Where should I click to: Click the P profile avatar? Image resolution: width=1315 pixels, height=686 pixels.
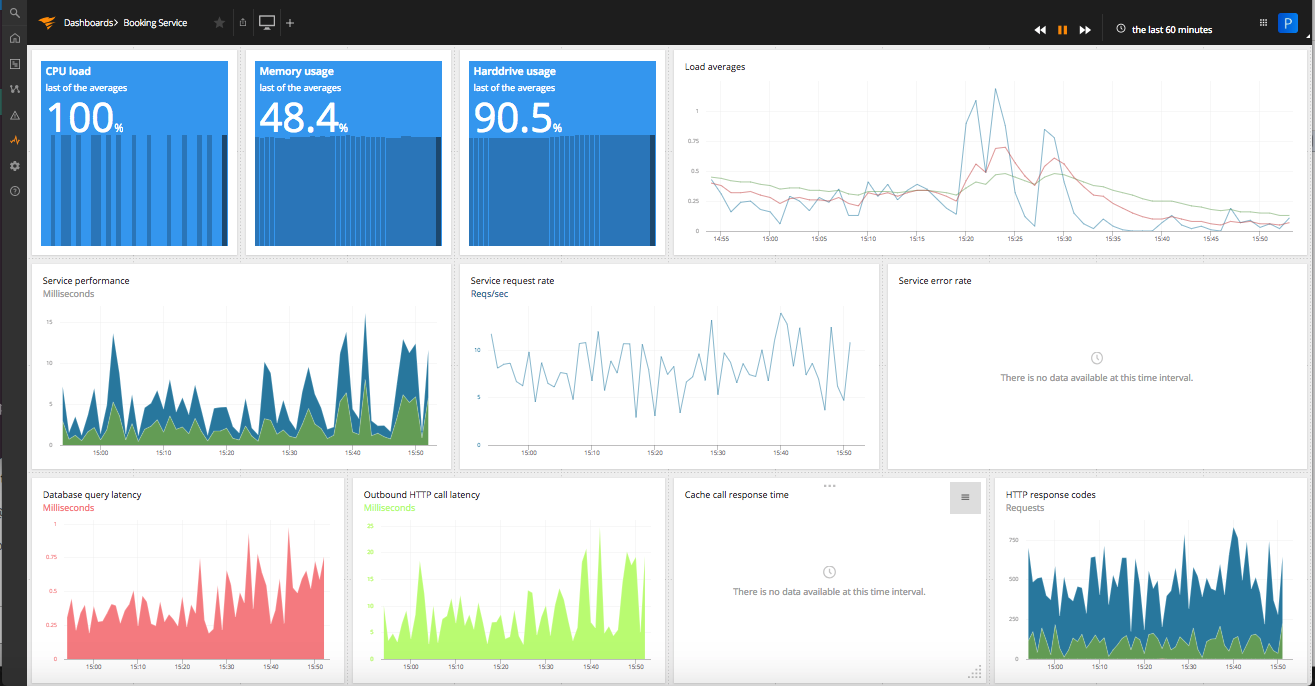tap(1287, 22)
